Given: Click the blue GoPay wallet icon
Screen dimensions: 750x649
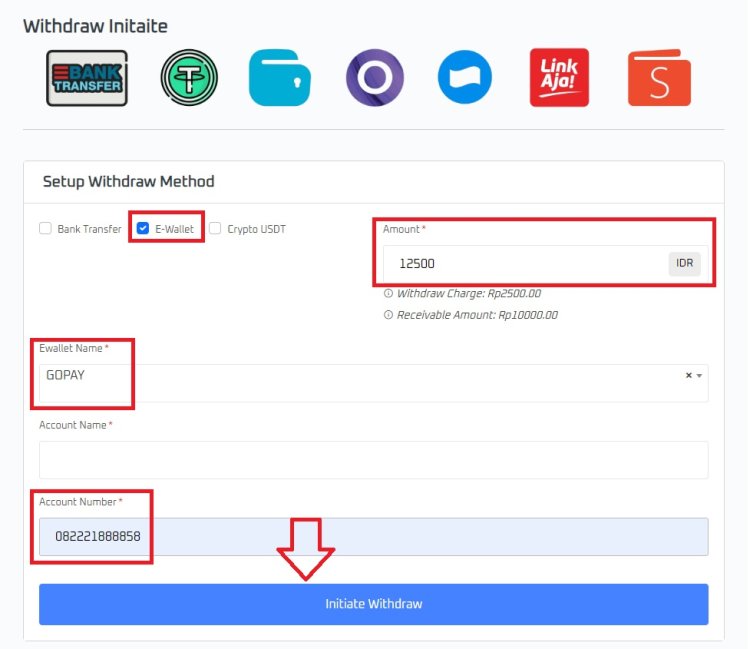Looking at the screenshot, I should [x=280, y=78].
